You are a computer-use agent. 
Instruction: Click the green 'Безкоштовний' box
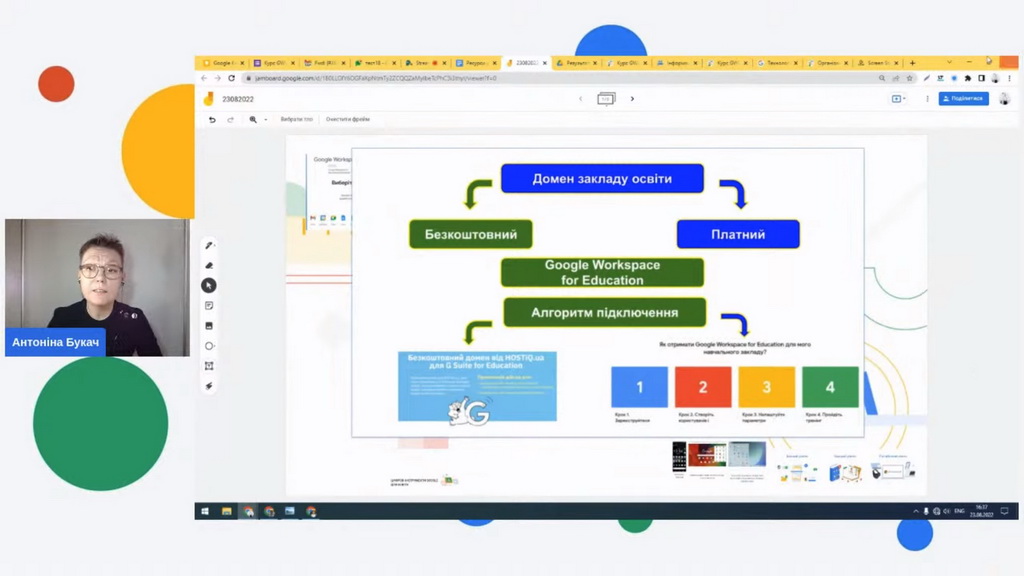pos(471,234)
